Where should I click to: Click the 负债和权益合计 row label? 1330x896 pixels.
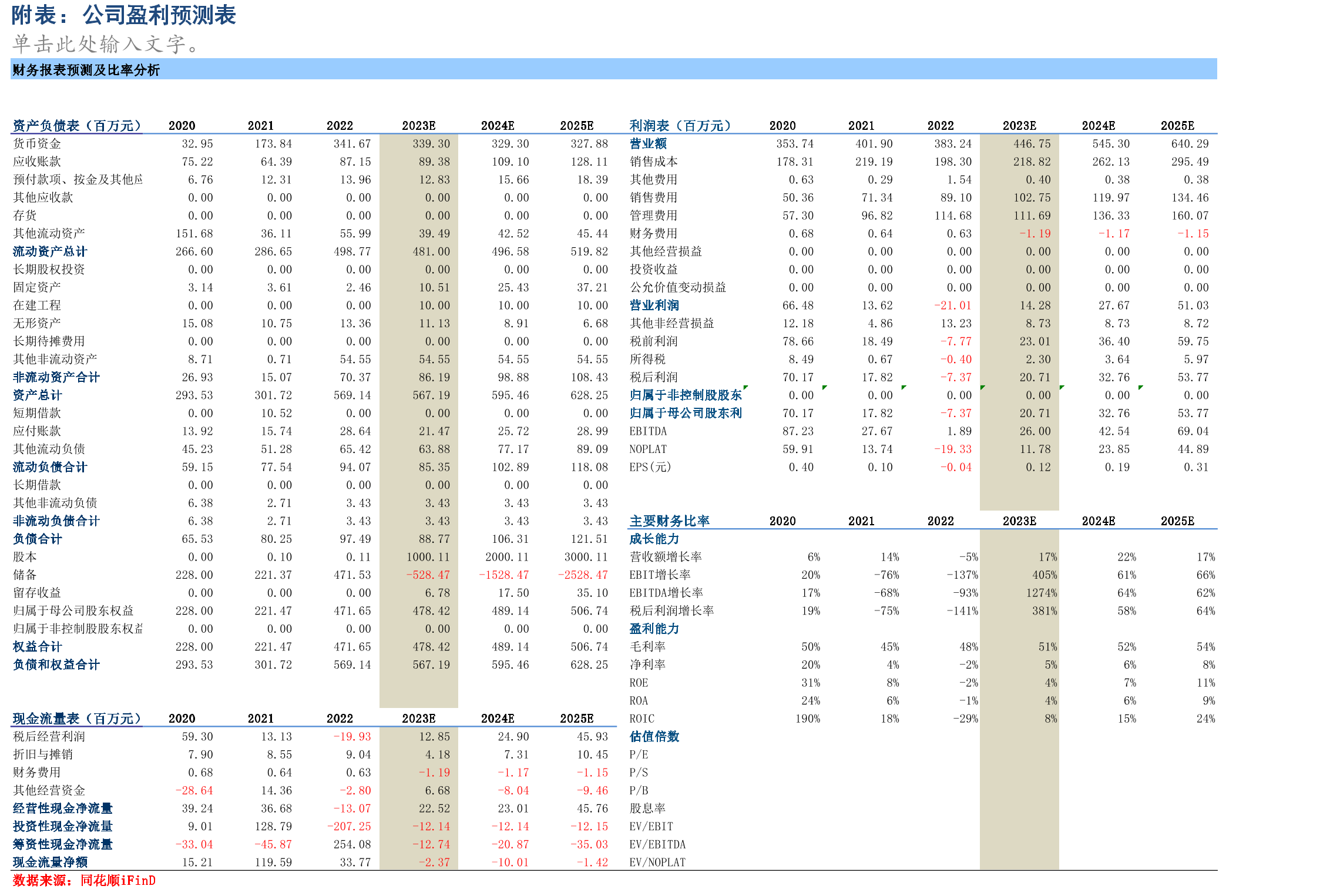(x=56, y=665)
